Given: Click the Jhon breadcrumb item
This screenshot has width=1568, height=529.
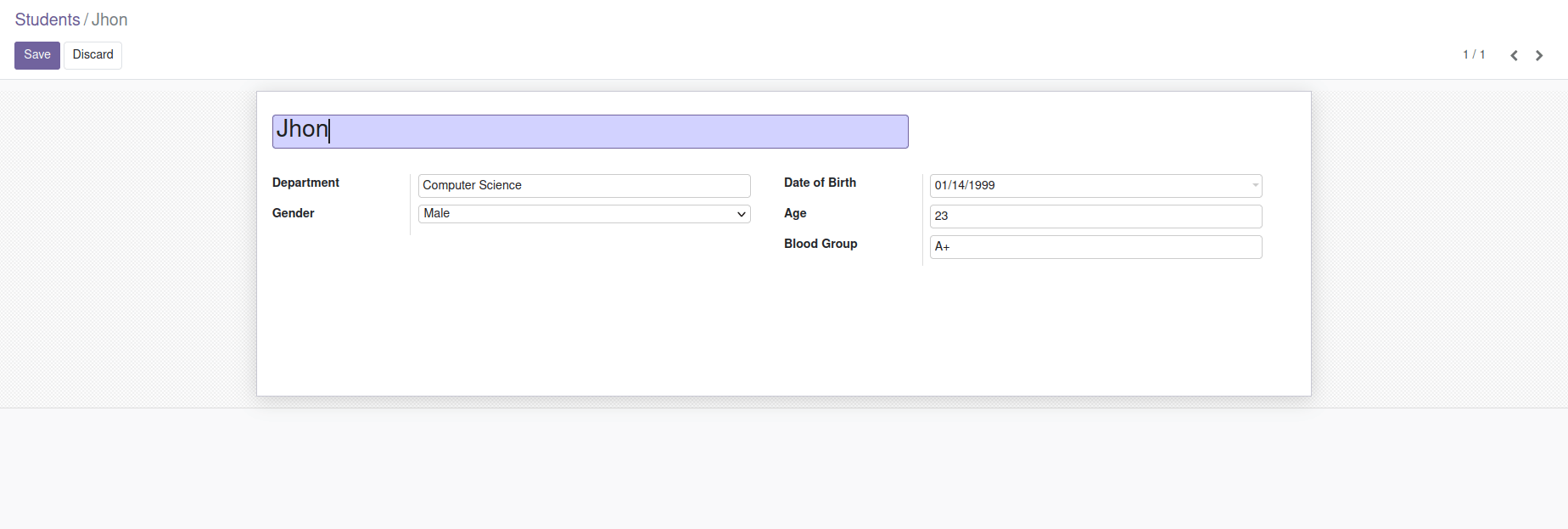Looking at the screenshot, I should tap(109, 20).
